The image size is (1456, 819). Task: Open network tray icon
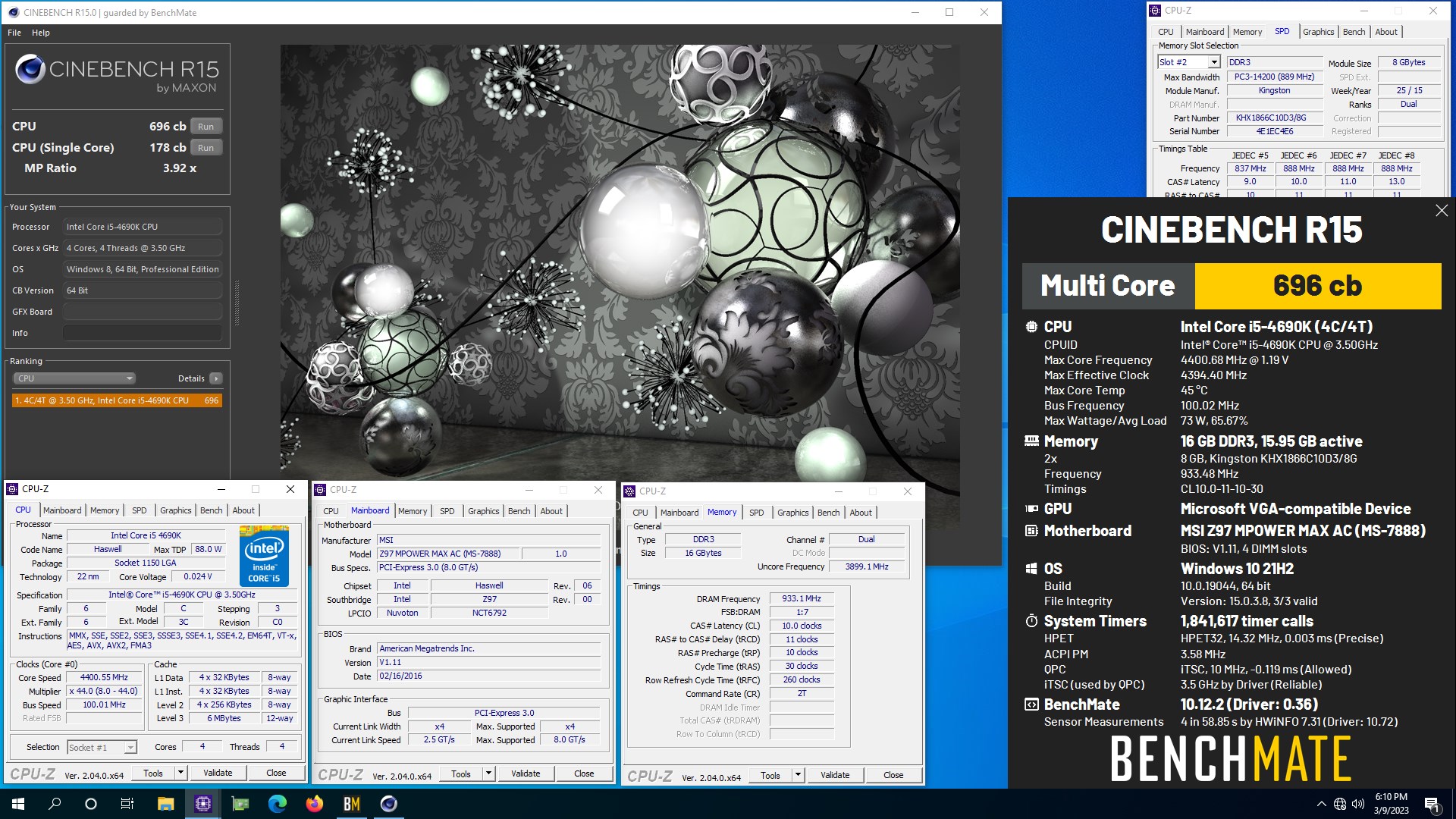(1340, 804)
